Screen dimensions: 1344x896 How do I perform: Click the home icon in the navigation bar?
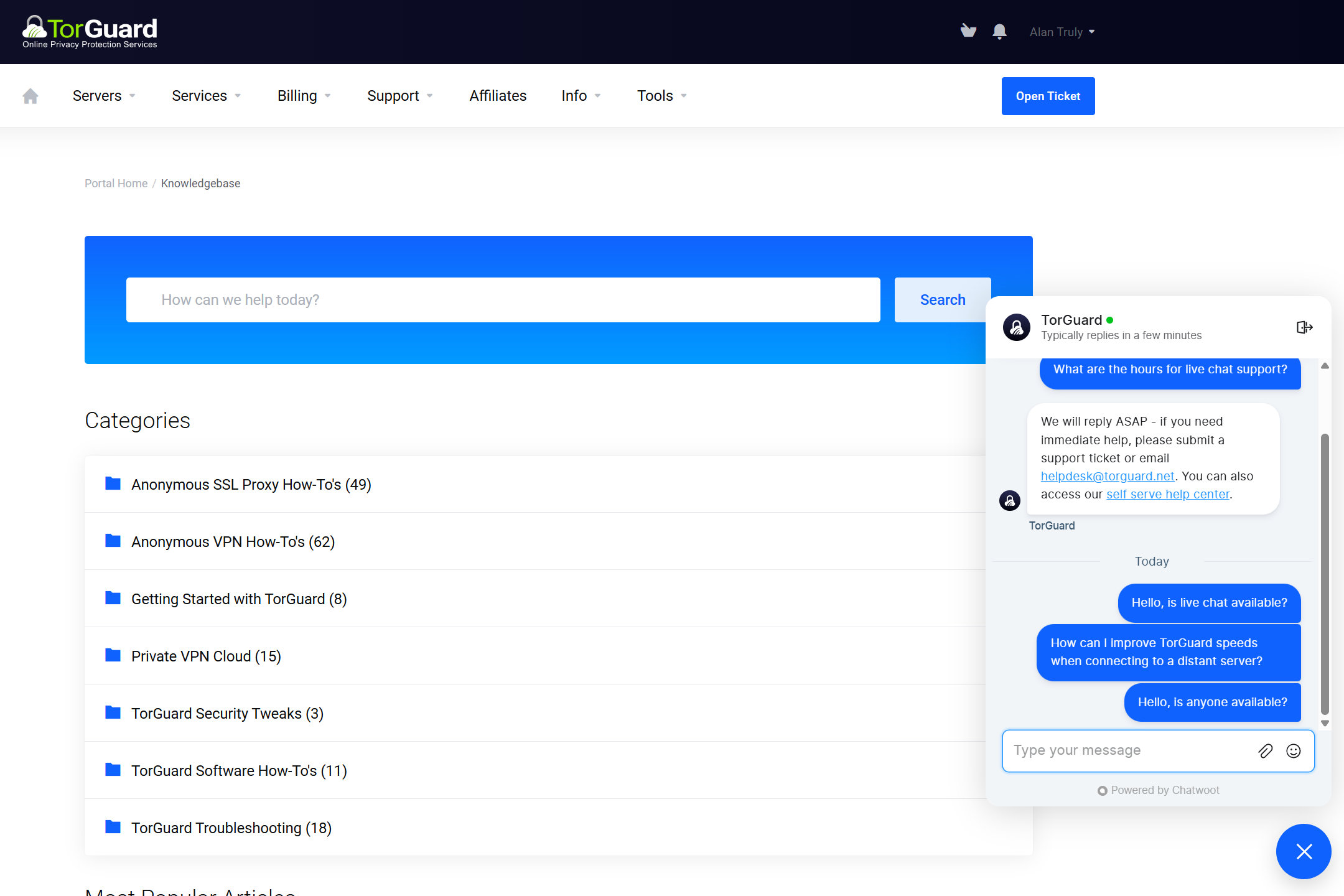pos(29,96)
